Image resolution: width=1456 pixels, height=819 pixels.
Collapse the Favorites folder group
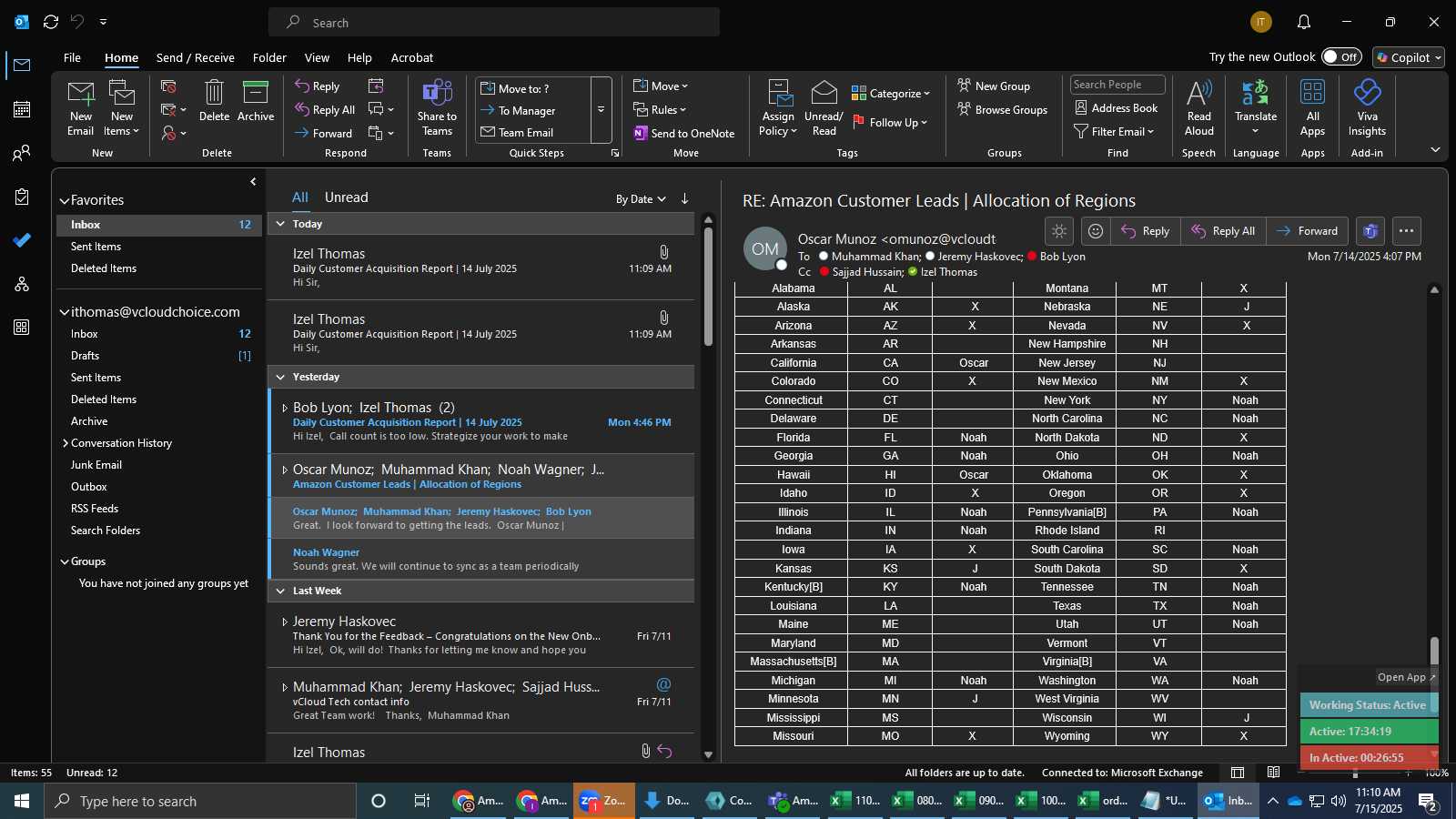pyautogui.click(x=65, y=200)
